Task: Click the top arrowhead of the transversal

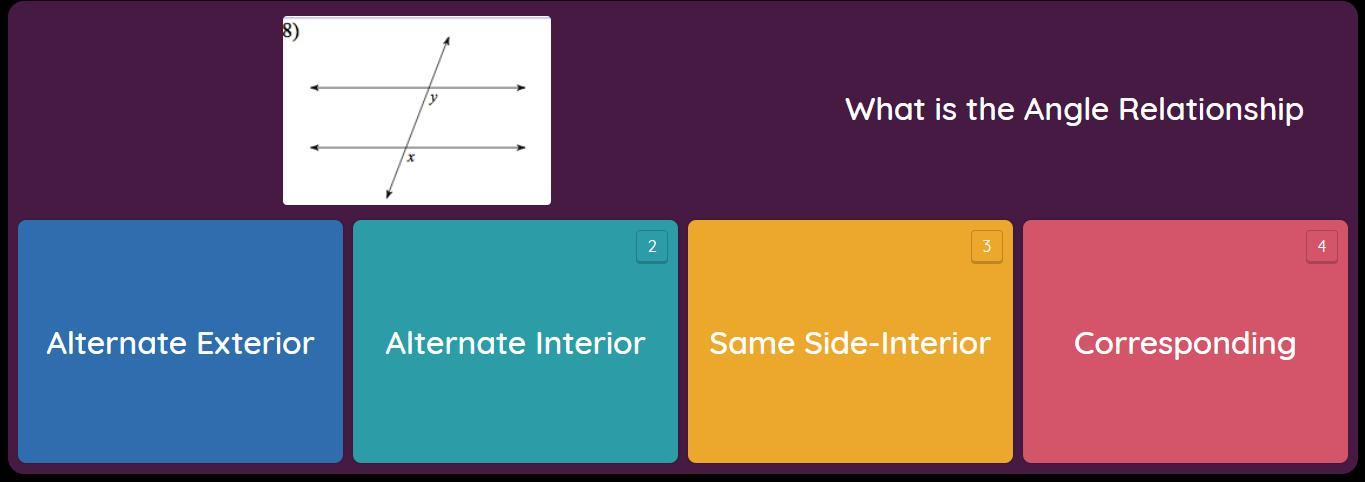Action: (446, 40)
